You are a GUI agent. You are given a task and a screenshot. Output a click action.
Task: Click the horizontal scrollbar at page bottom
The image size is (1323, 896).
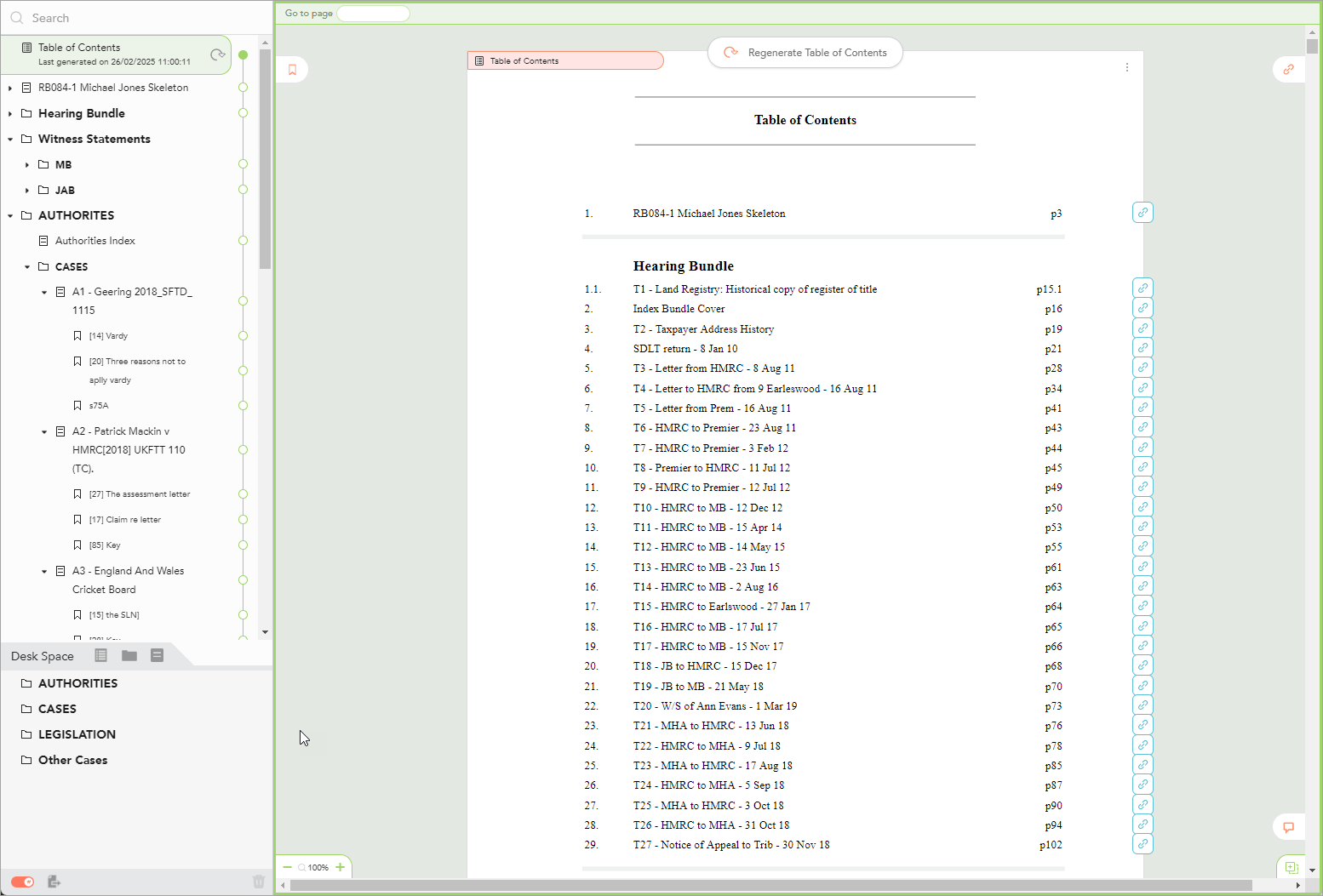770,885
